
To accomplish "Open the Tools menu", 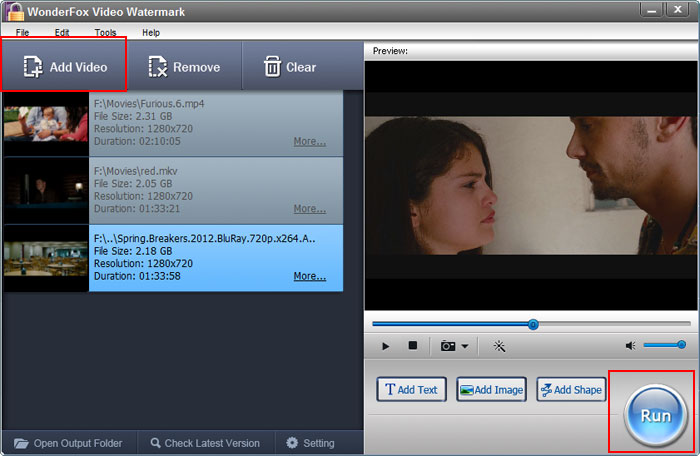I will 105,33.
